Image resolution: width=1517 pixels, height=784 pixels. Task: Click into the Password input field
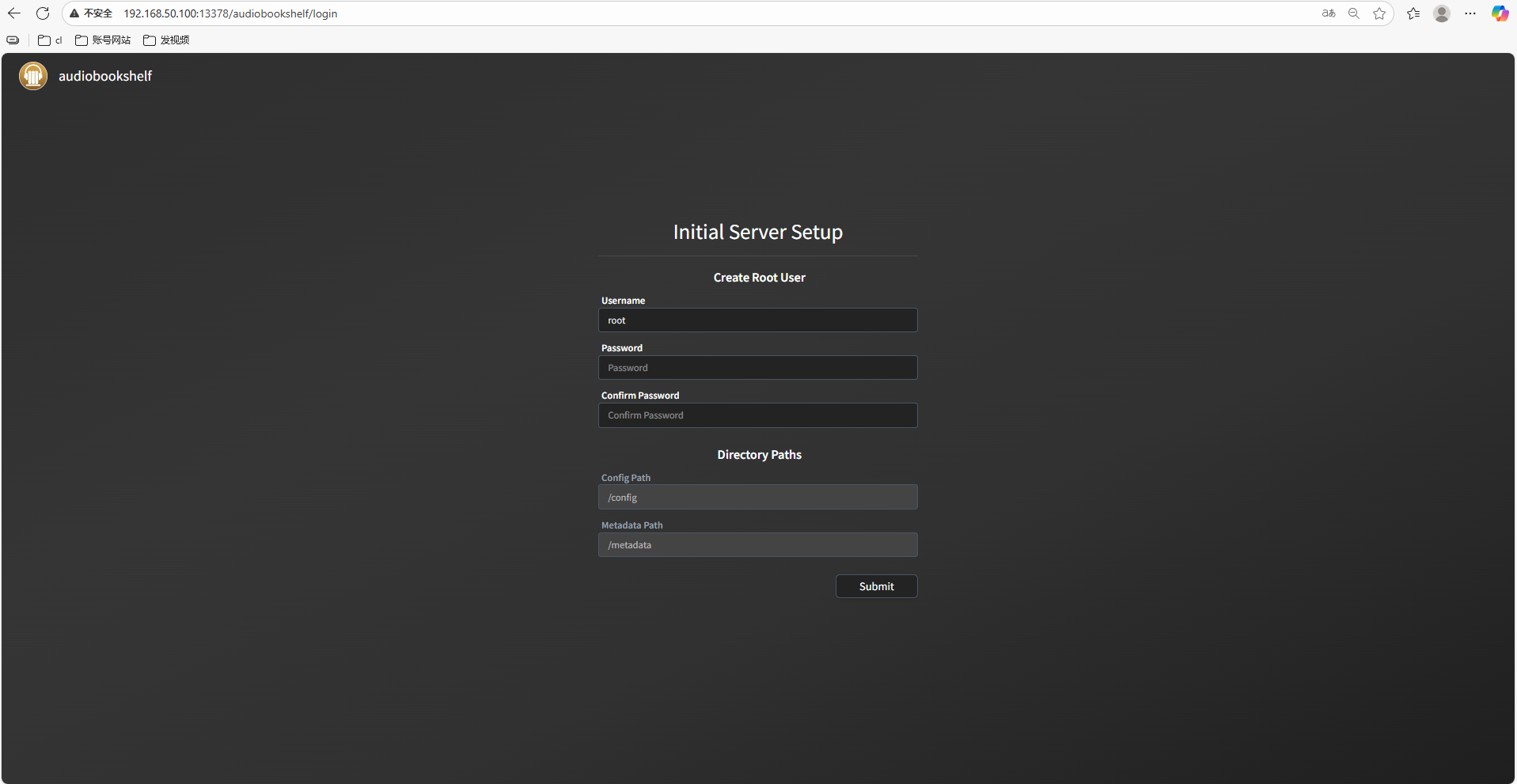(x=757, y=368)
